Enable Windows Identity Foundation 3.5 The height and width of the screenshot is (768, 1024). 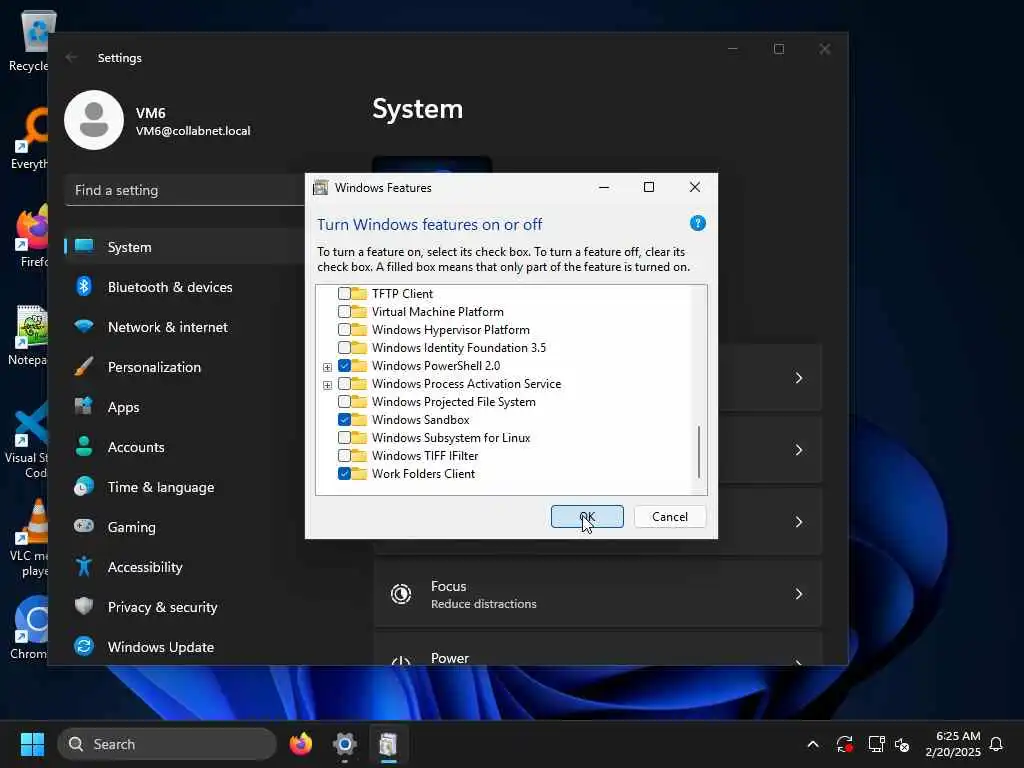344,347
